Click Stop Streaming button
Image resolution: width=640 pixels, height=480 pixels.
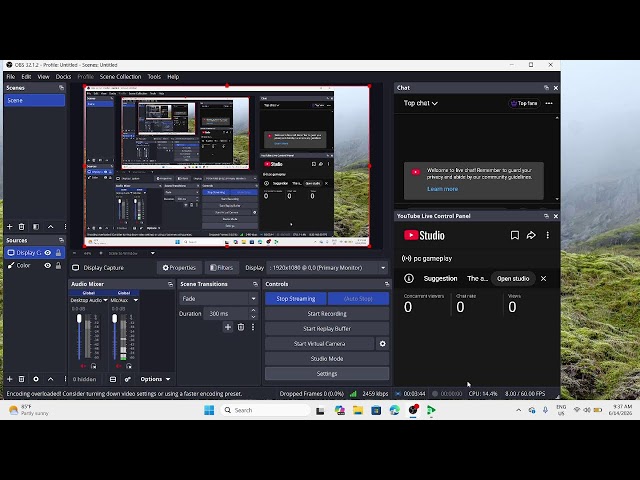pyautogui.click(x=296, y=299)
